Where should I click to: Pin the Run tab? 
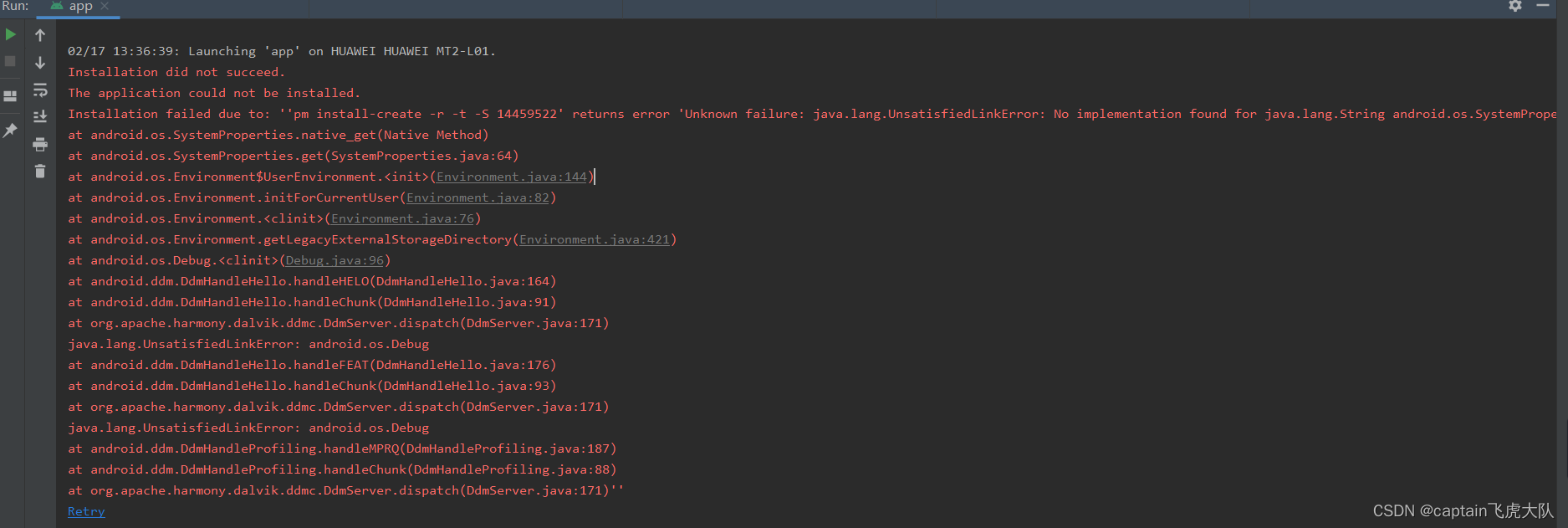[10, 131]
